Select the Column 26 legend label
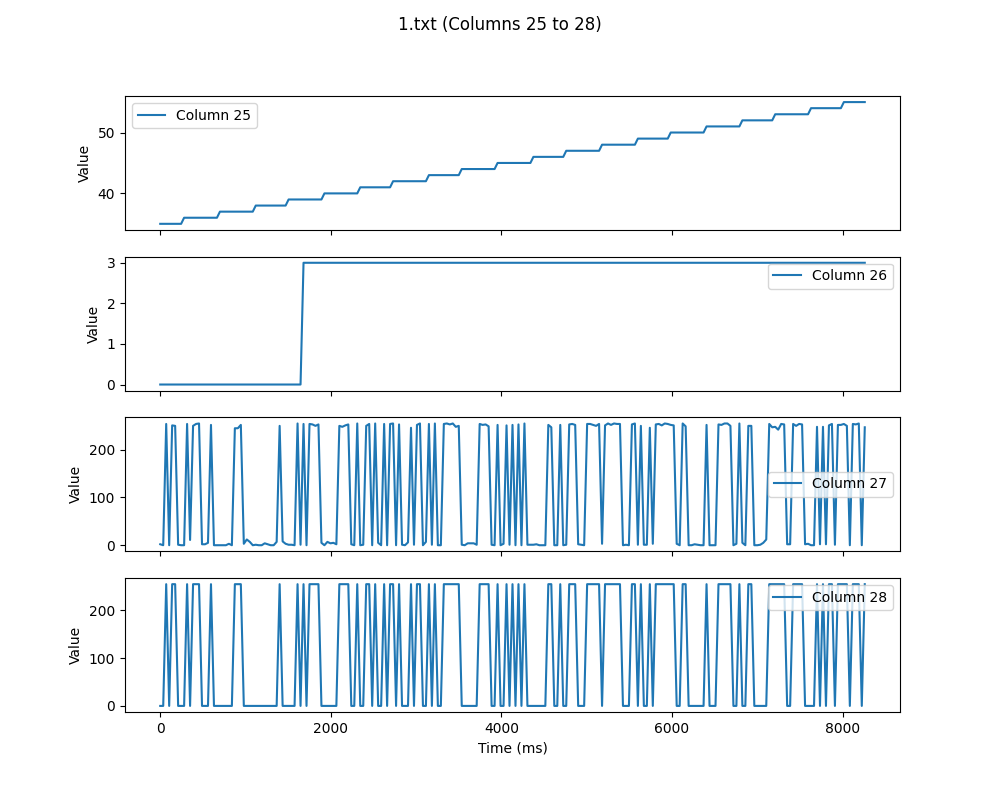 (x=849, y=275)
